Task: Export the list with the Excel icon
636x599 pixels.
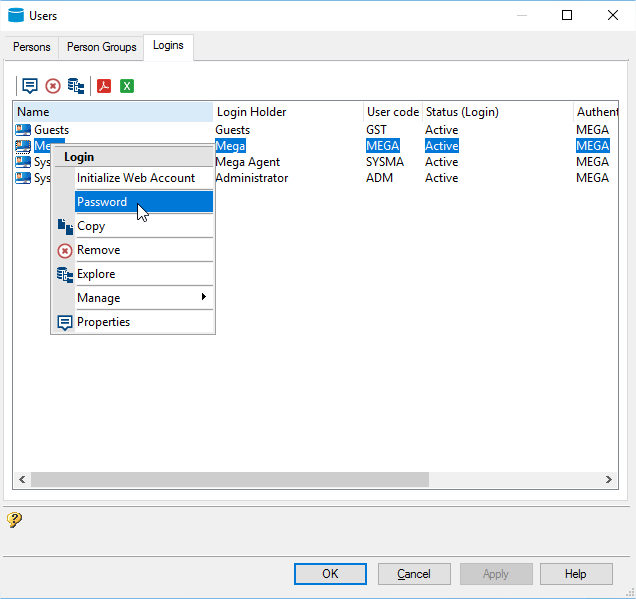Action: pos(127,86)
